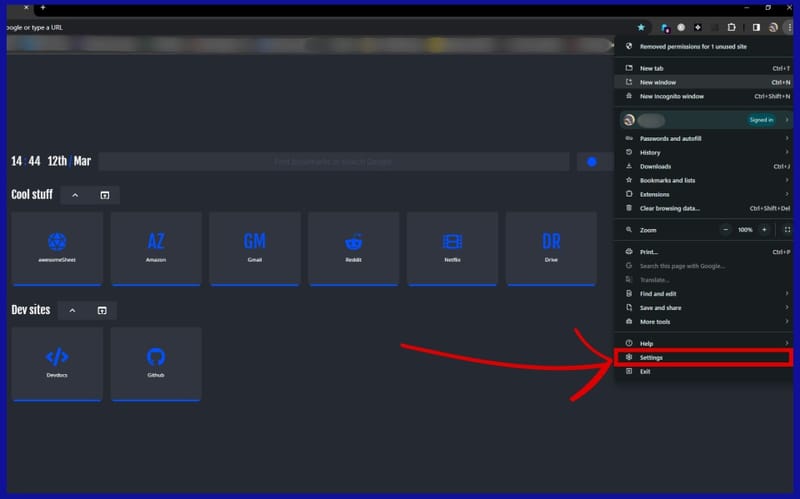
Task: Increase zoom with the plus button
Action: [764, 229]
